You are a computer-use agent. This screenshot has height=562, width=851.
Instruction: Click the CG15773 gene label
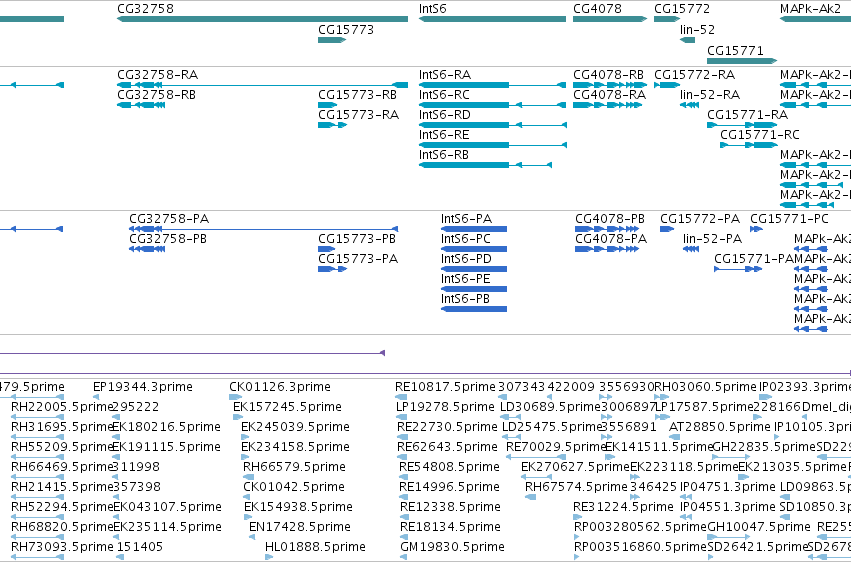click(346, 29)
